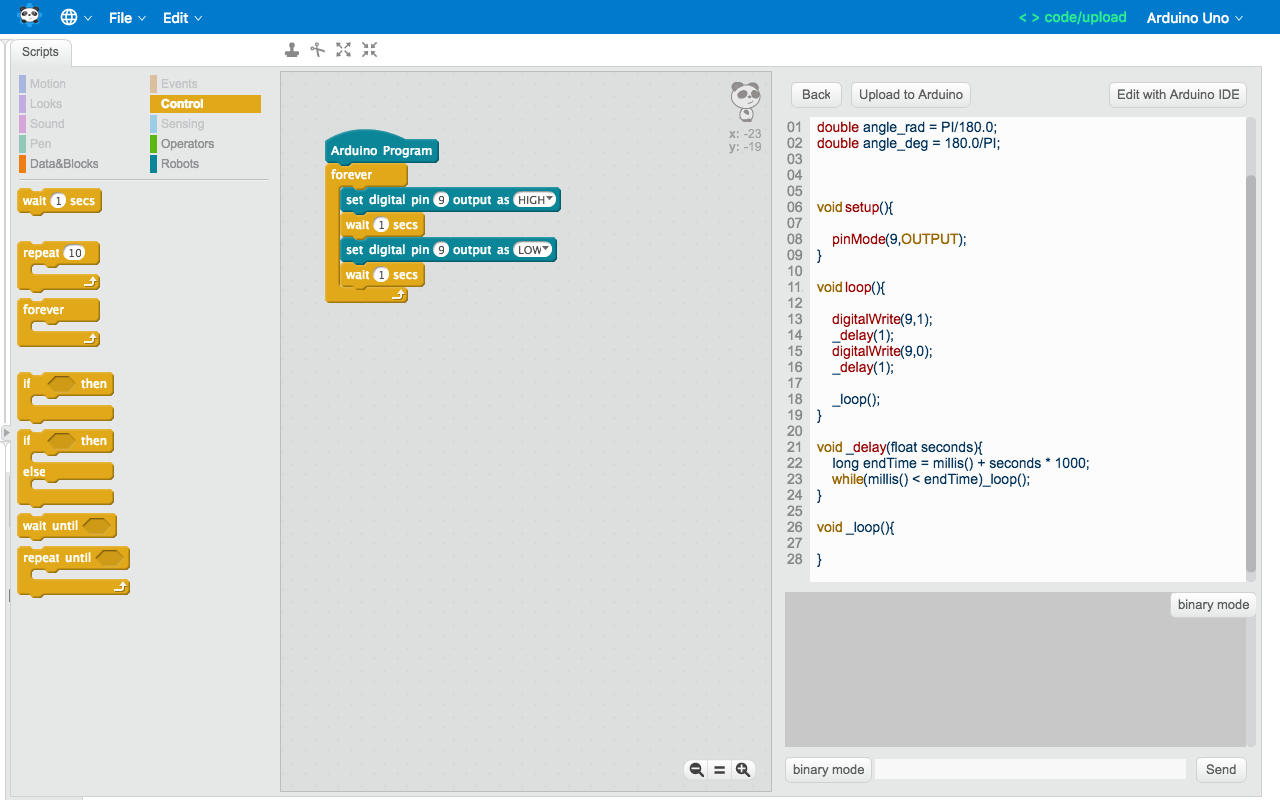Choose the Sensing block category
The height and width of the screenshot is (800, 1280).
[x=182, y=124]
